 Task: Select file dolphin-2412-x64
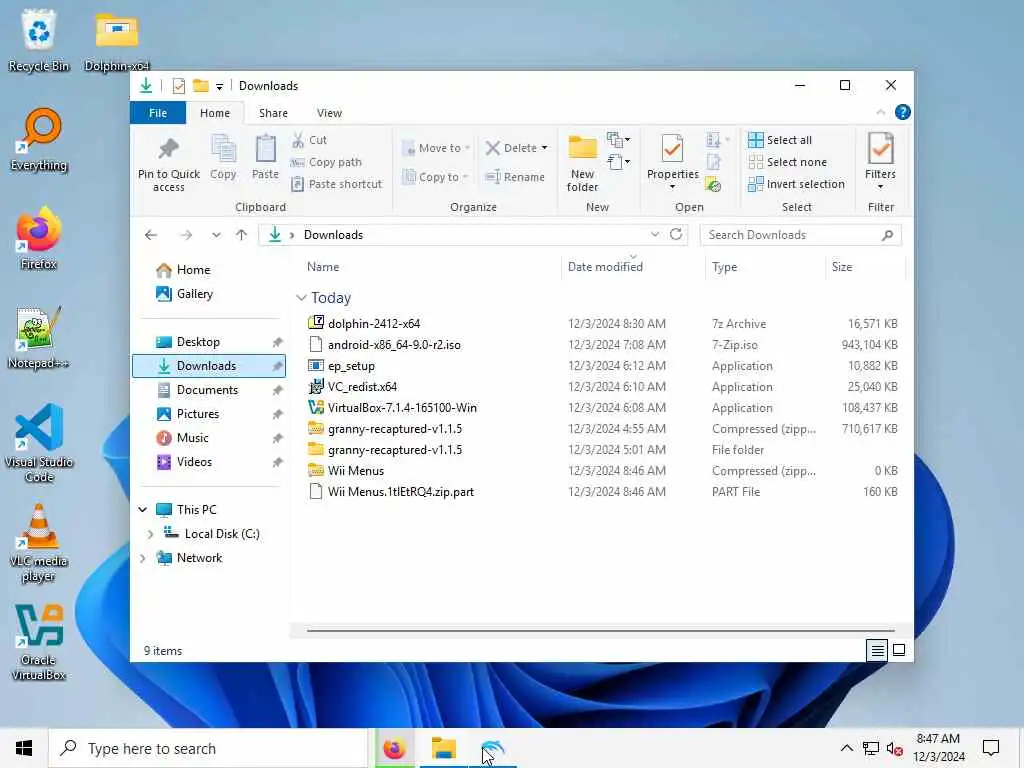click(x=374, y=324)
